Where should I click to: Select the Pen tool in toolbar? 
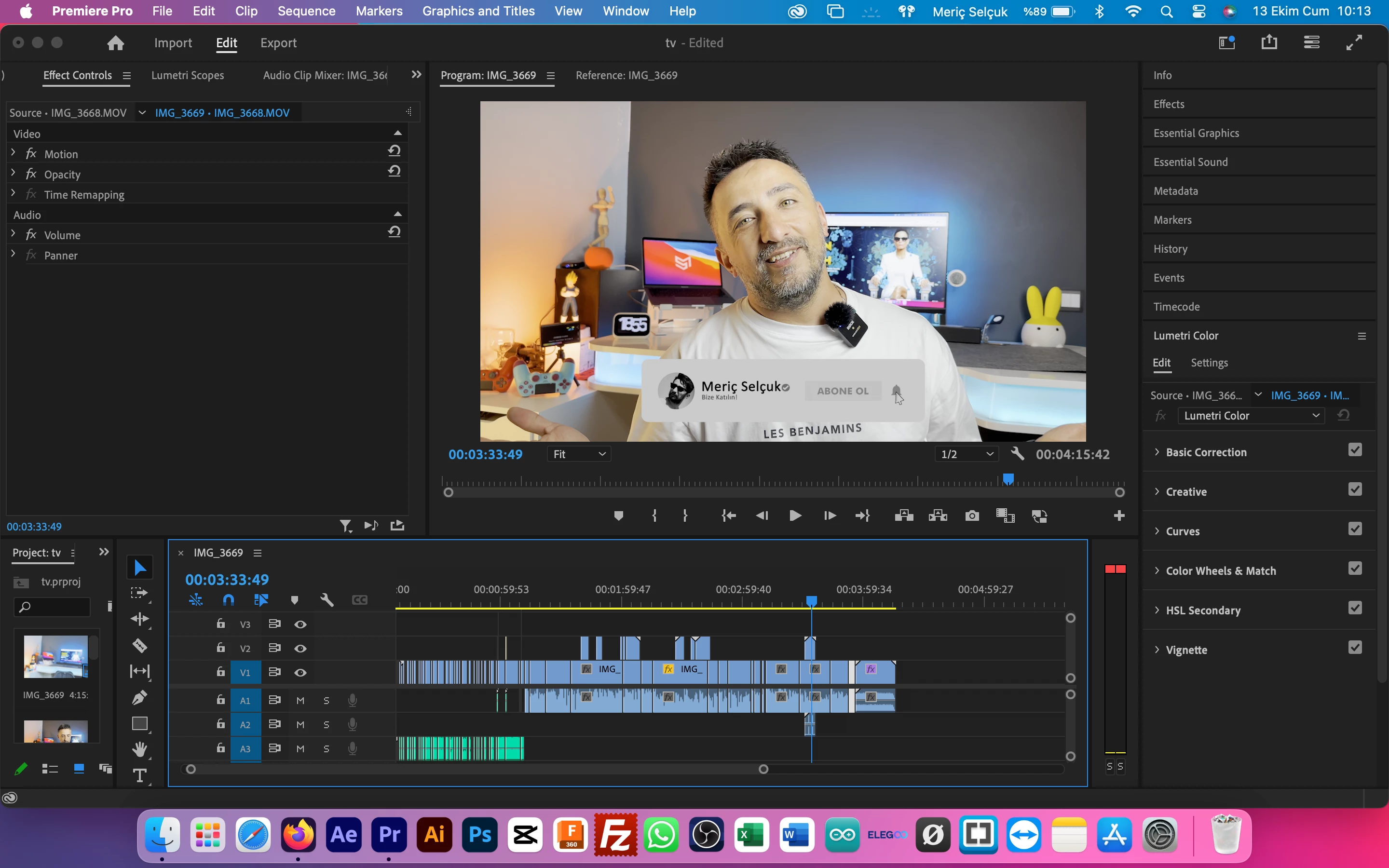[139, 697]
